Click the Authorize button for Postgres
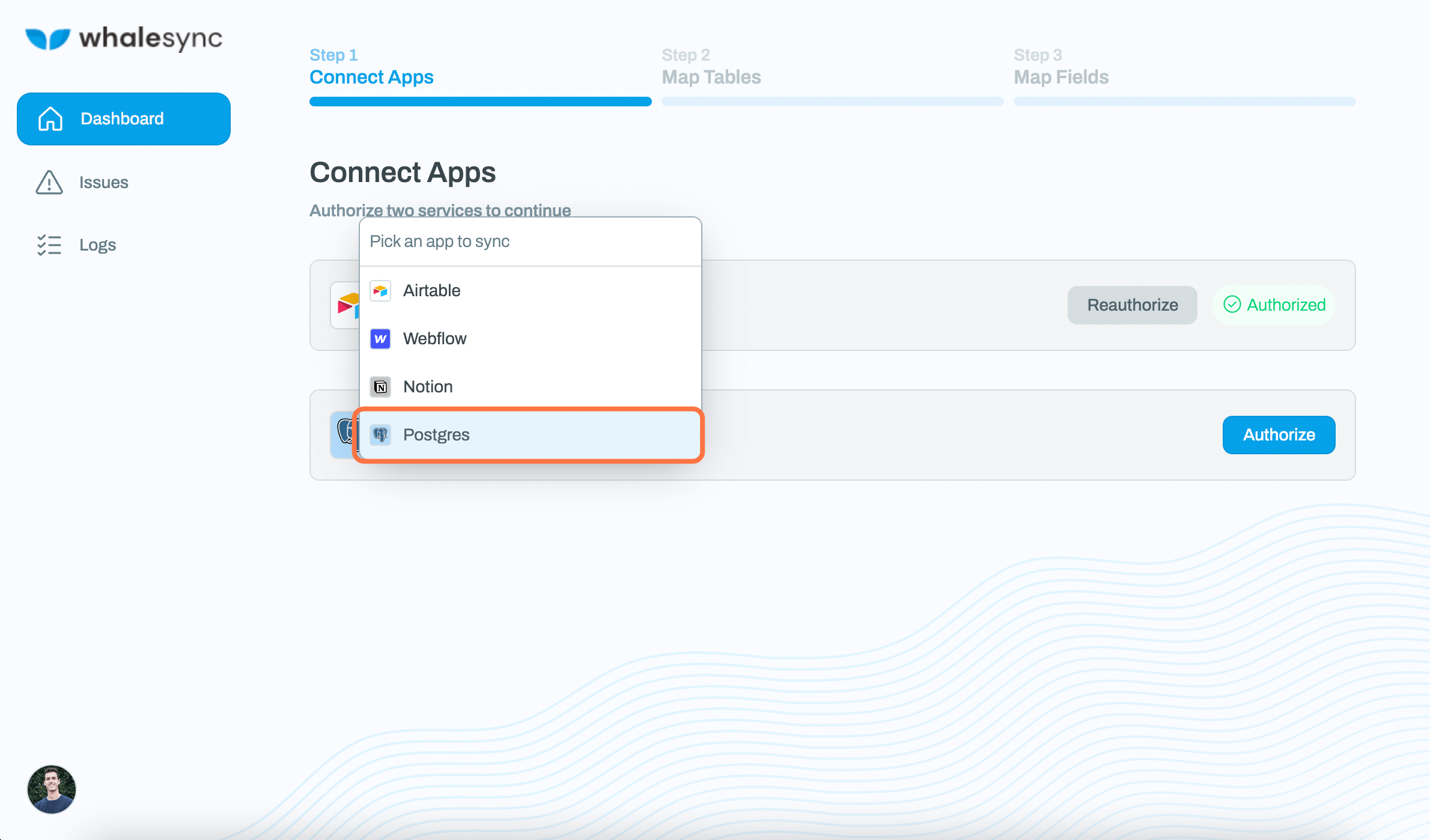 click(1279, 434)
